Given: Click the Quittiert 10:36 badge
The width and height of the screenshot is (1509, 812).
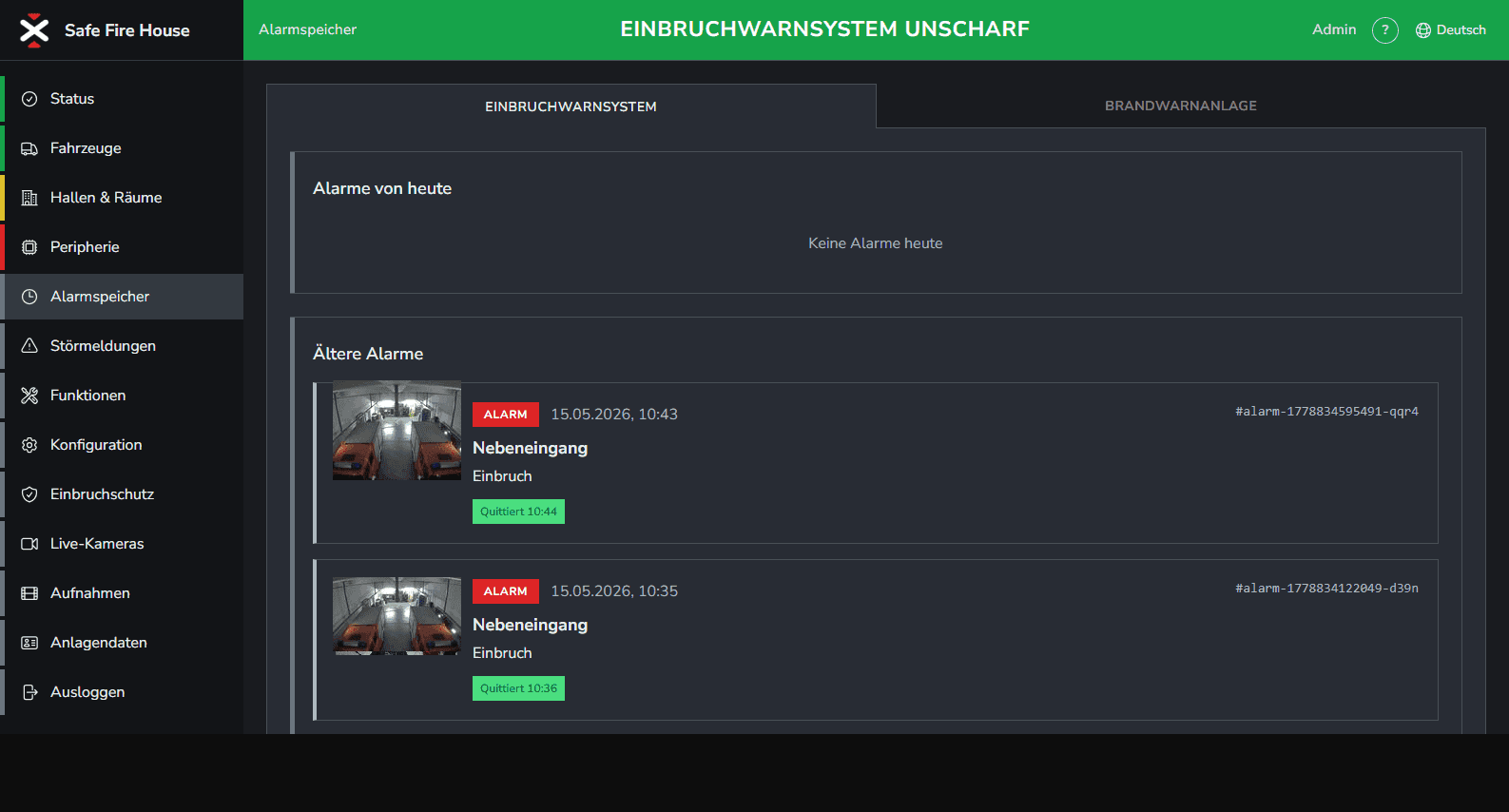Looking at the screenshot, I should tap(518, 688).
